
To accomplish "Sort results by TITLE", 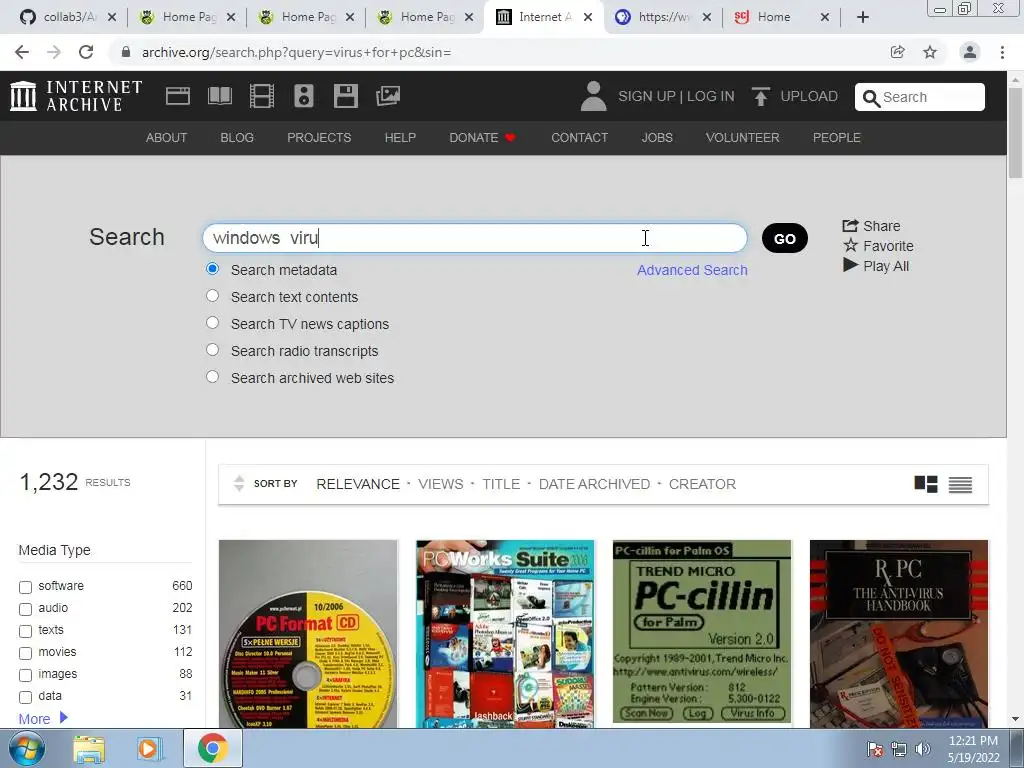I will 501,484.
